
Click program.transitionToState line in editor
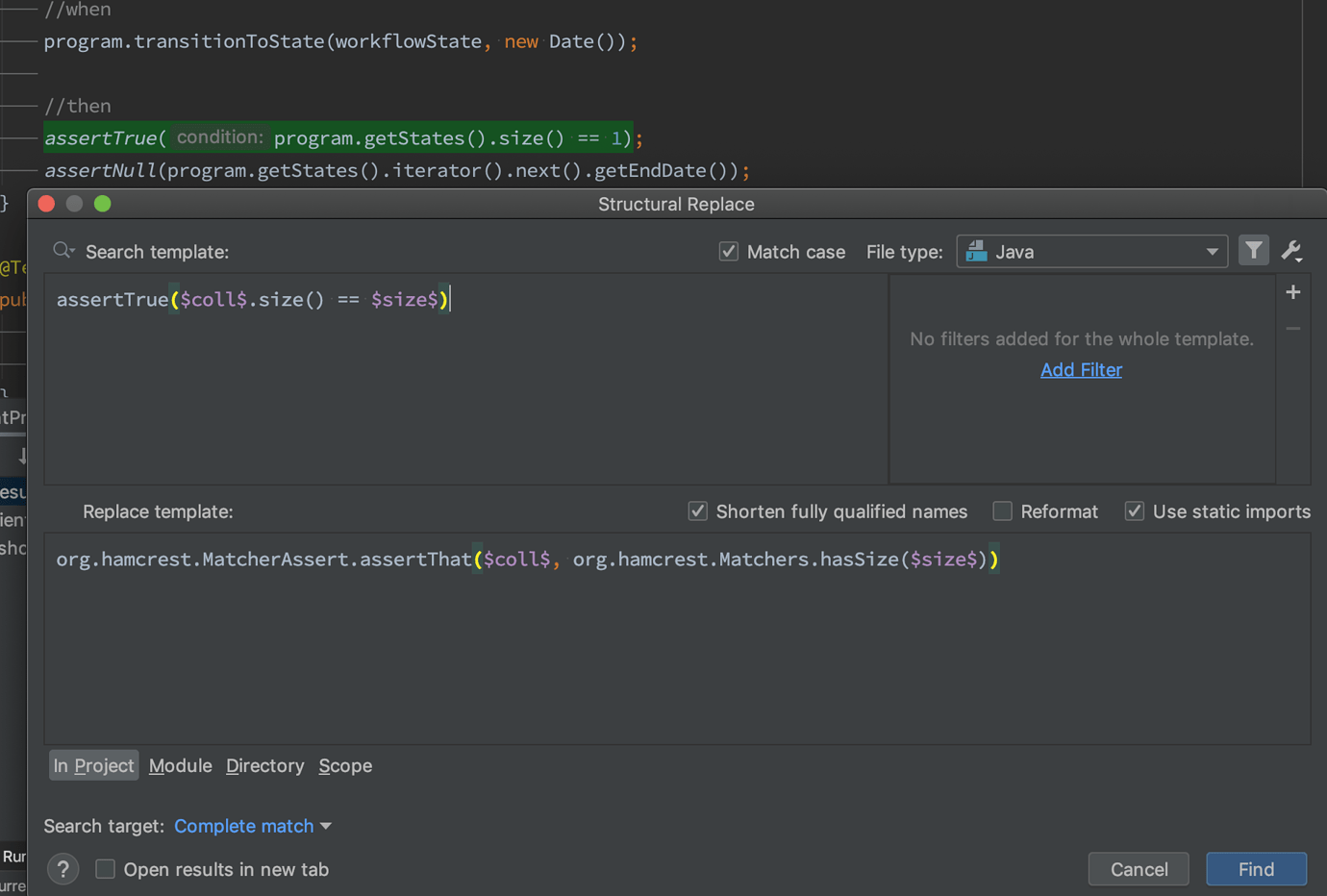[x=340, y=42]
